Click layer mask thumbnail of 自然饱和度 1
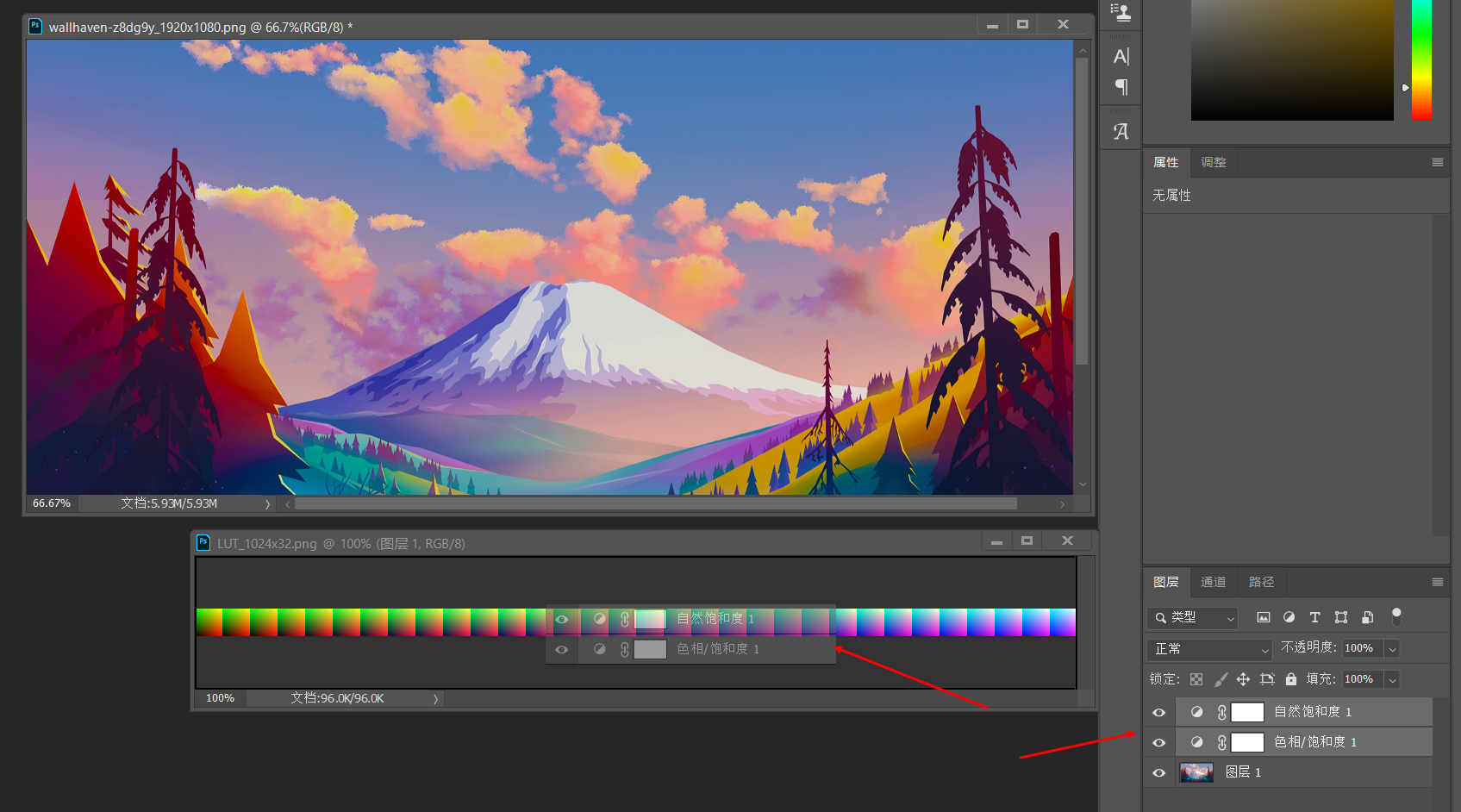The width and height of the screenshot is (1461, 812). [x=1247, y=712]
